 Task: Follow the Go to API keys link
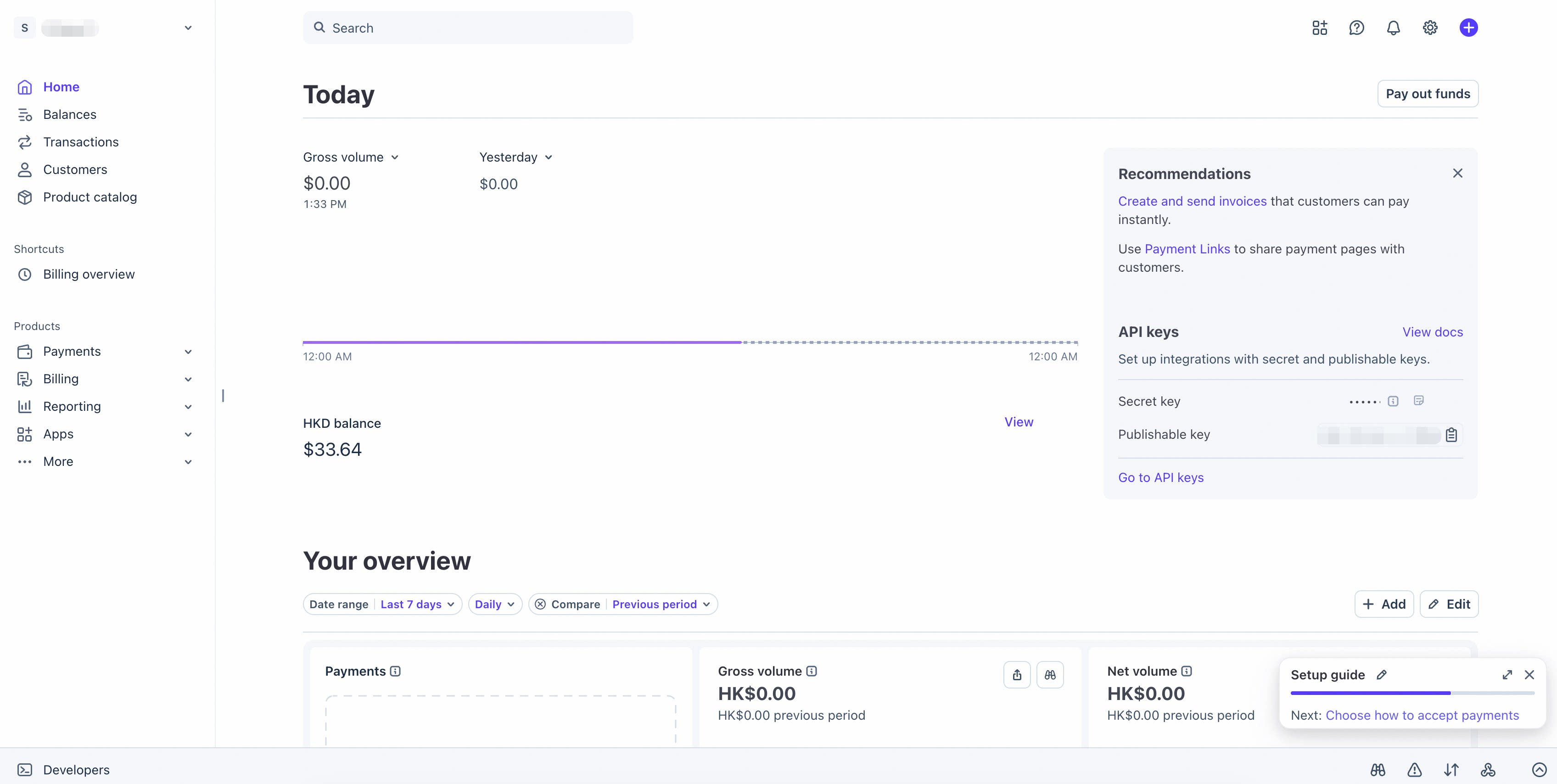[1160, 477]
